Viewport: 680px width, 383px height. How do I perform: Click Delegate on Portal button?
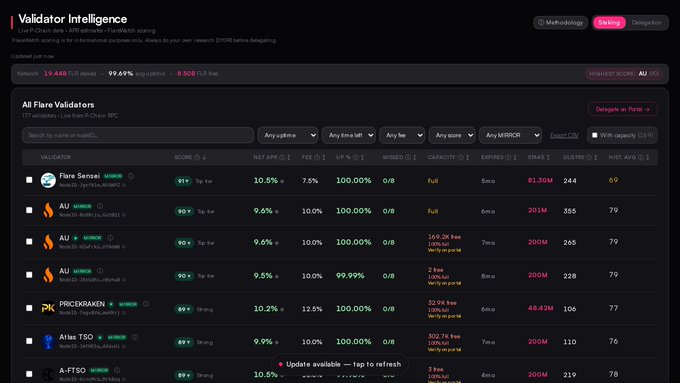[622, 109]
